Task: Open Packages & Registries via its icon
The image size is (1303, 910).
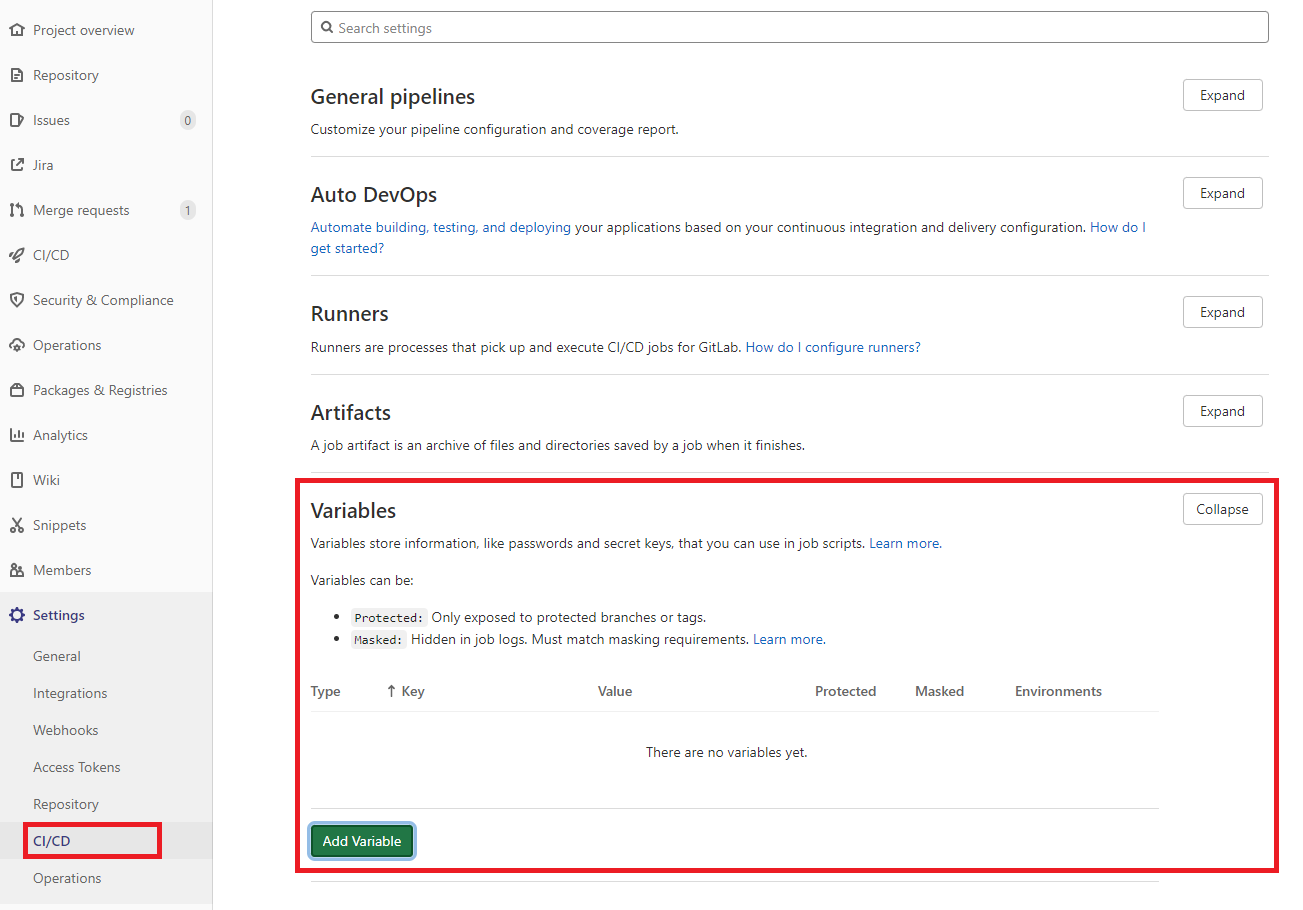Action: pos(16,389)
